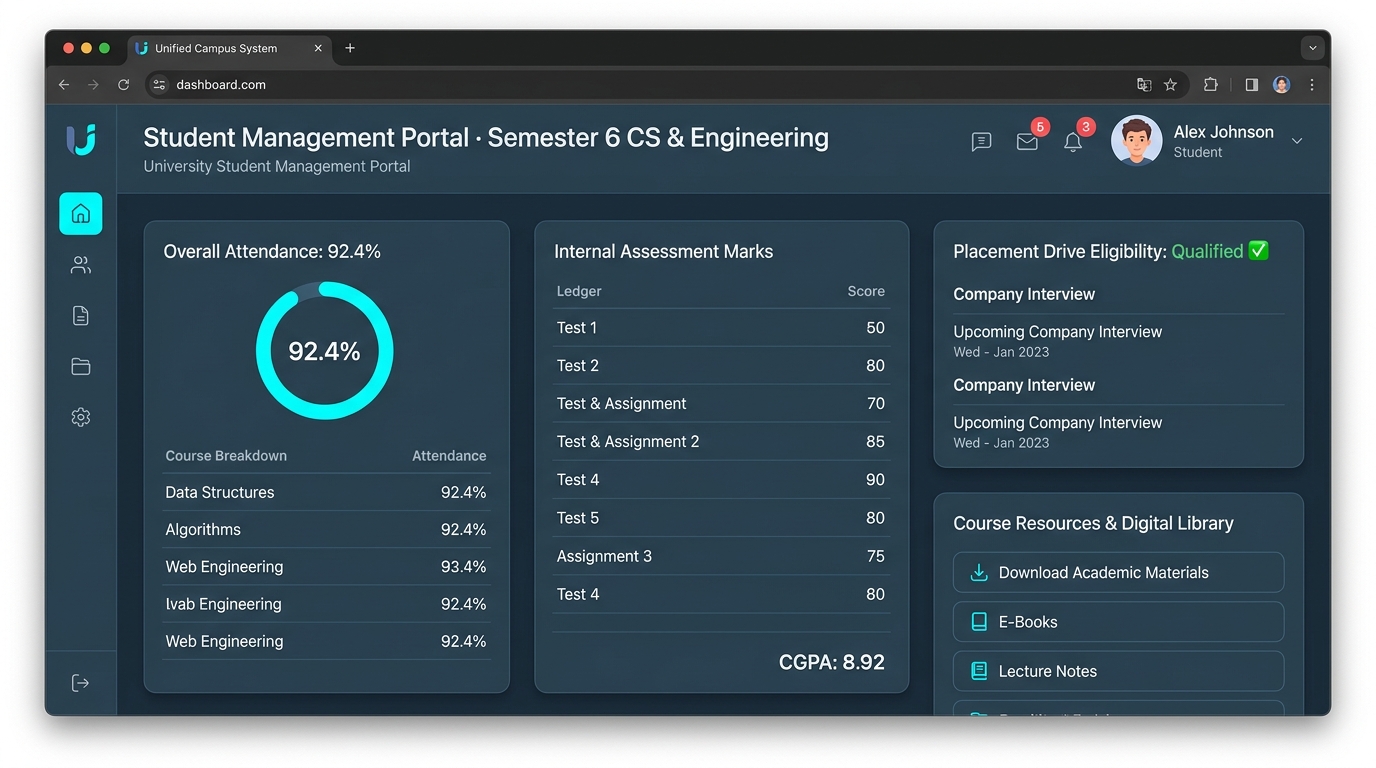
Task: Click the Test & Assignment 2 row
Action: (x=721, y=442)
